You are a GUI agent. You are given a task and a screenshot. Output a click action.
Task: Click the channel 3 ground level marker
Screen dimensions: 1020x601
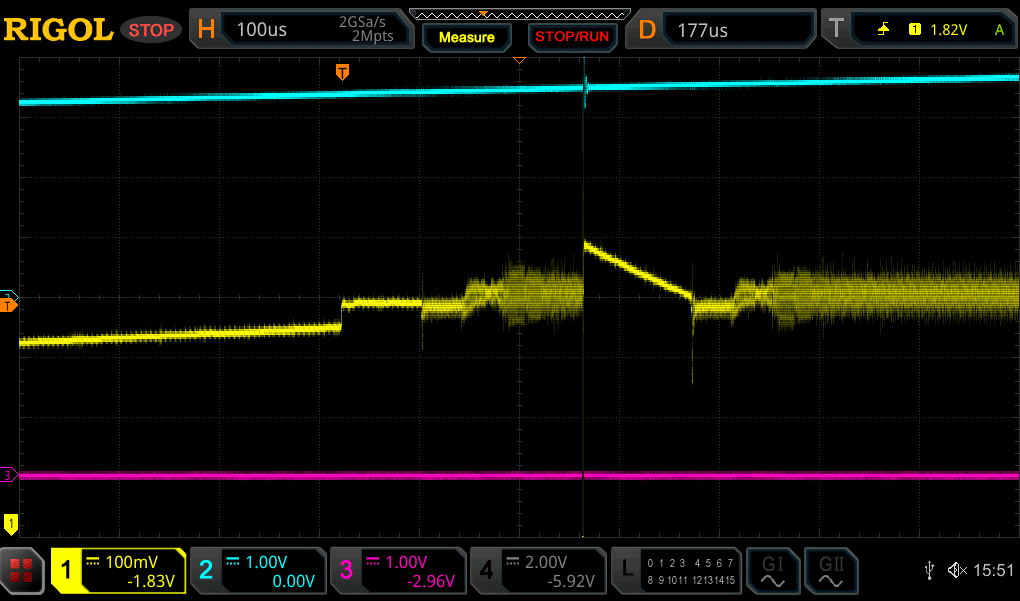[10, 475]
